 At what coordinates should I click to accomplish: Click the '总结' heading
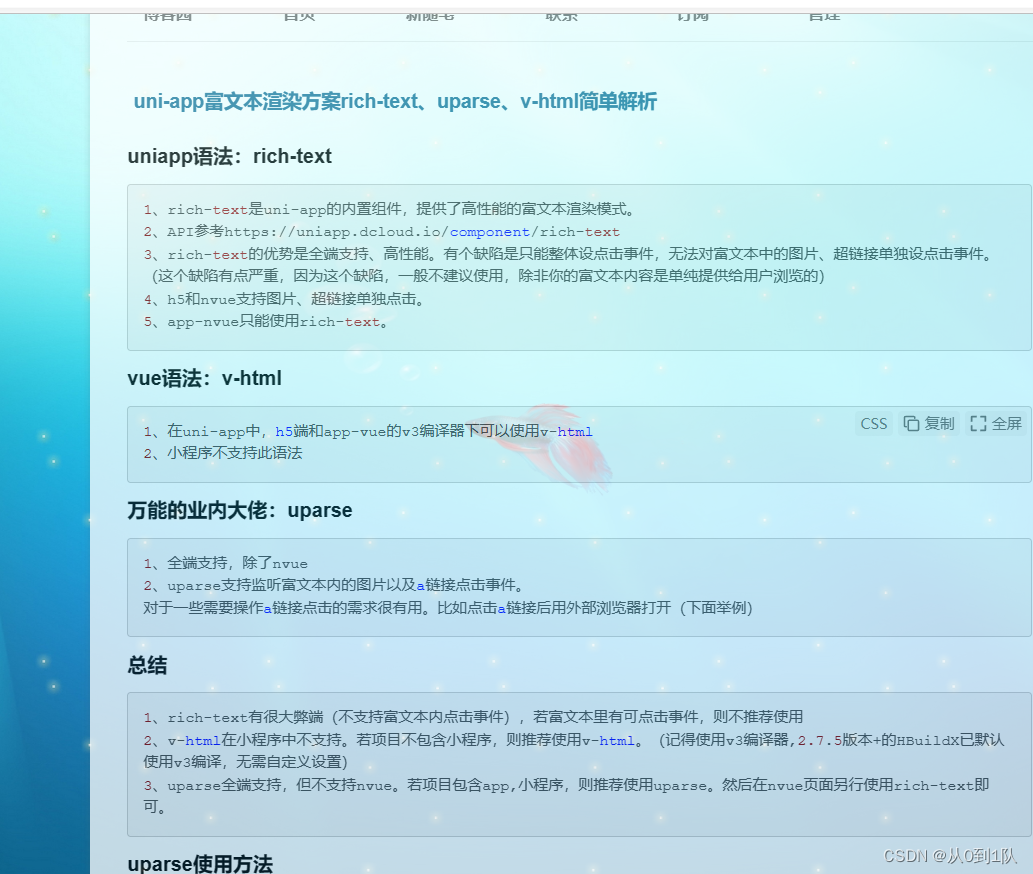tap(147, 665)
